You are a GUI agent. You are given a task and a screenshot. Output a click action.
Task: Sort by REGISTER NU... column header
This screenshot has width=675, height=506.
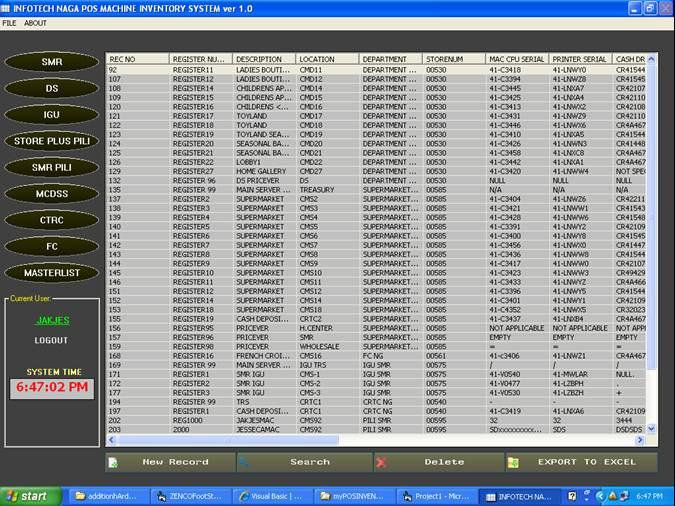coord(201,59)
